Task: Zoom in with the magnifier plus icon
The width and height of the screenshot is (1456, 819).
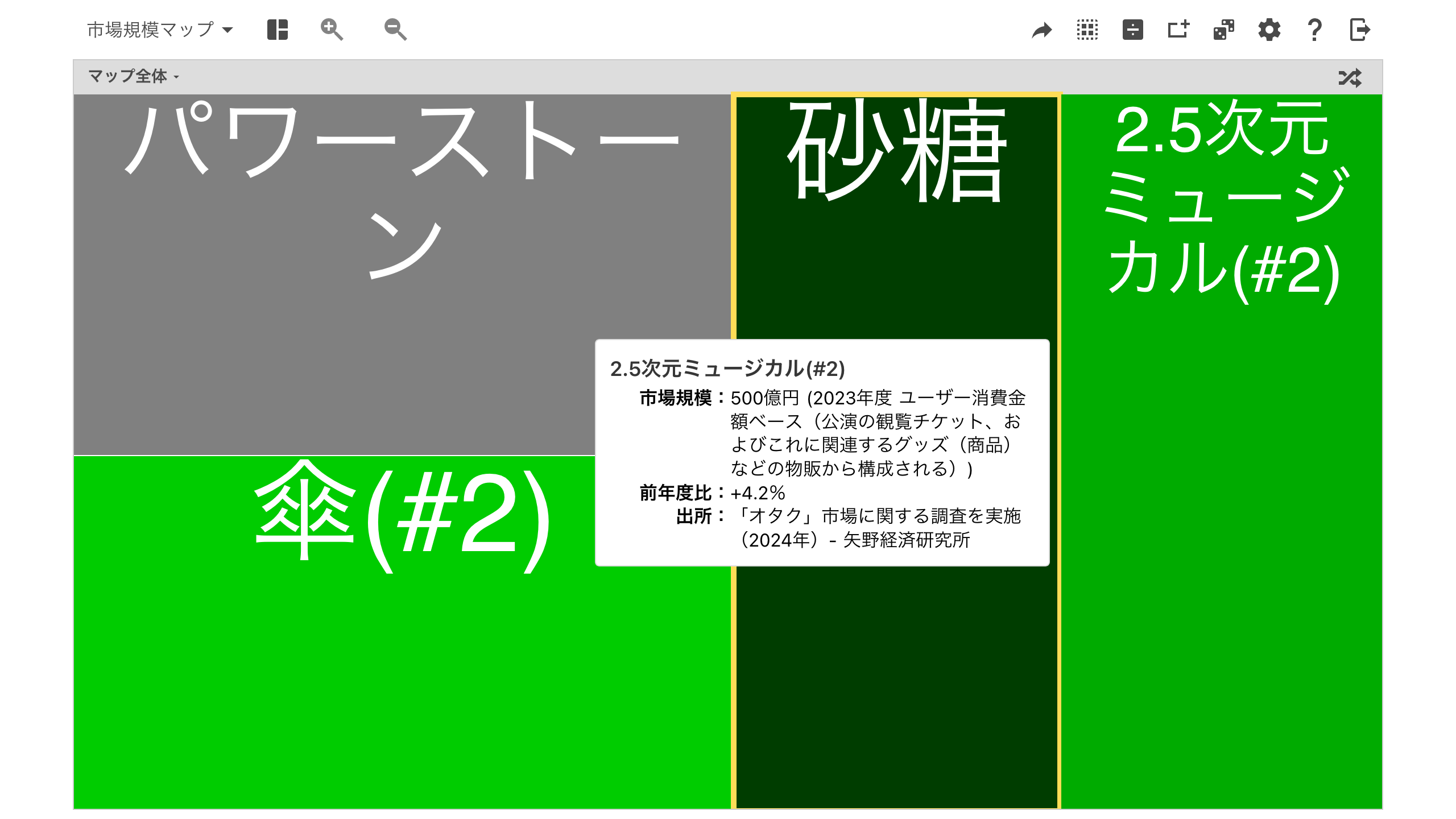Action: [x=332, y=30]
